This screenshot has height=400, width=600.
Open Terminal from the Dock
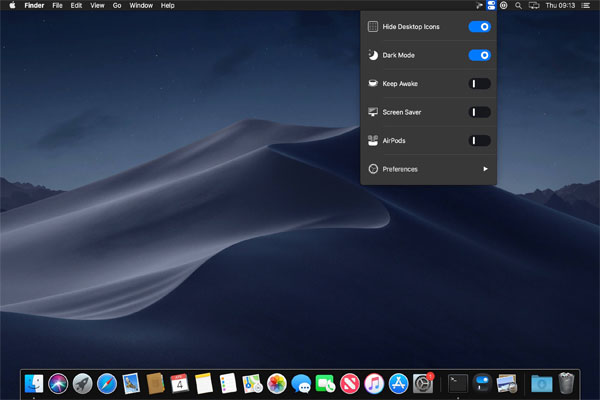456,382
